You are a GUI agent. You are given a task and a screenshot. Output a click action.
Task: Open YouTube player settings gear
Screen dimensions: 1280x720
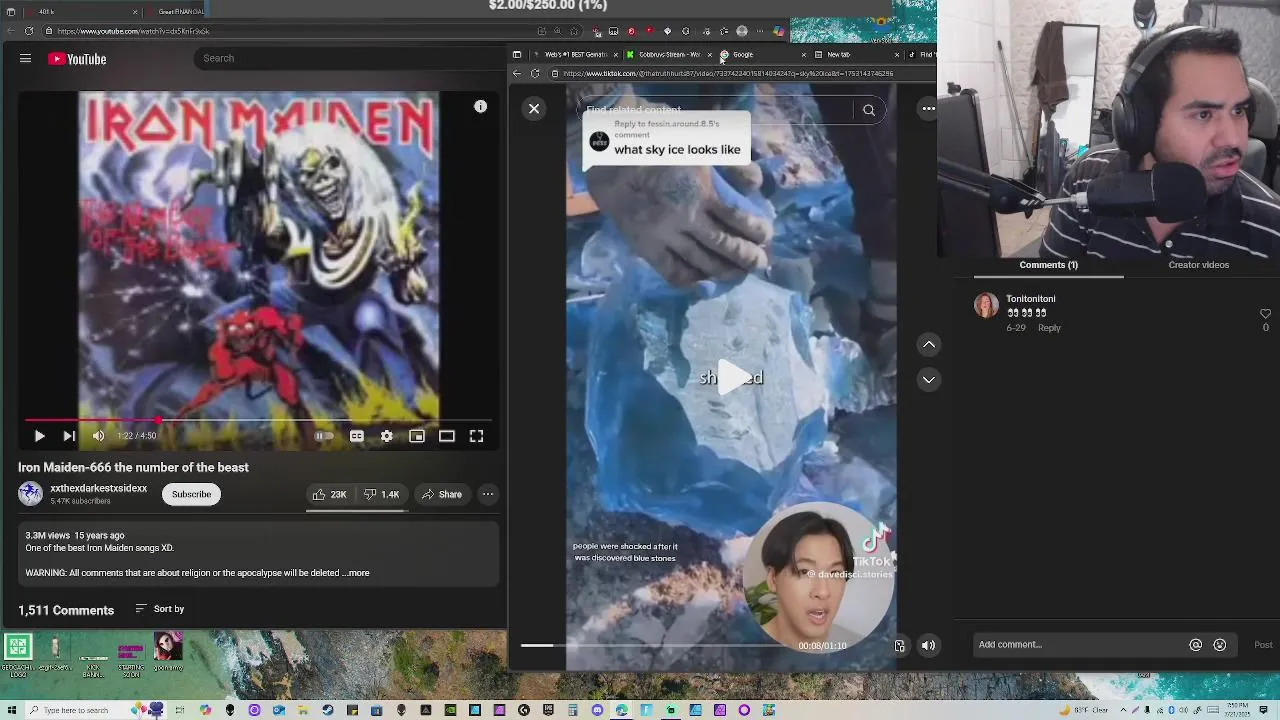(x=387, y=436)
